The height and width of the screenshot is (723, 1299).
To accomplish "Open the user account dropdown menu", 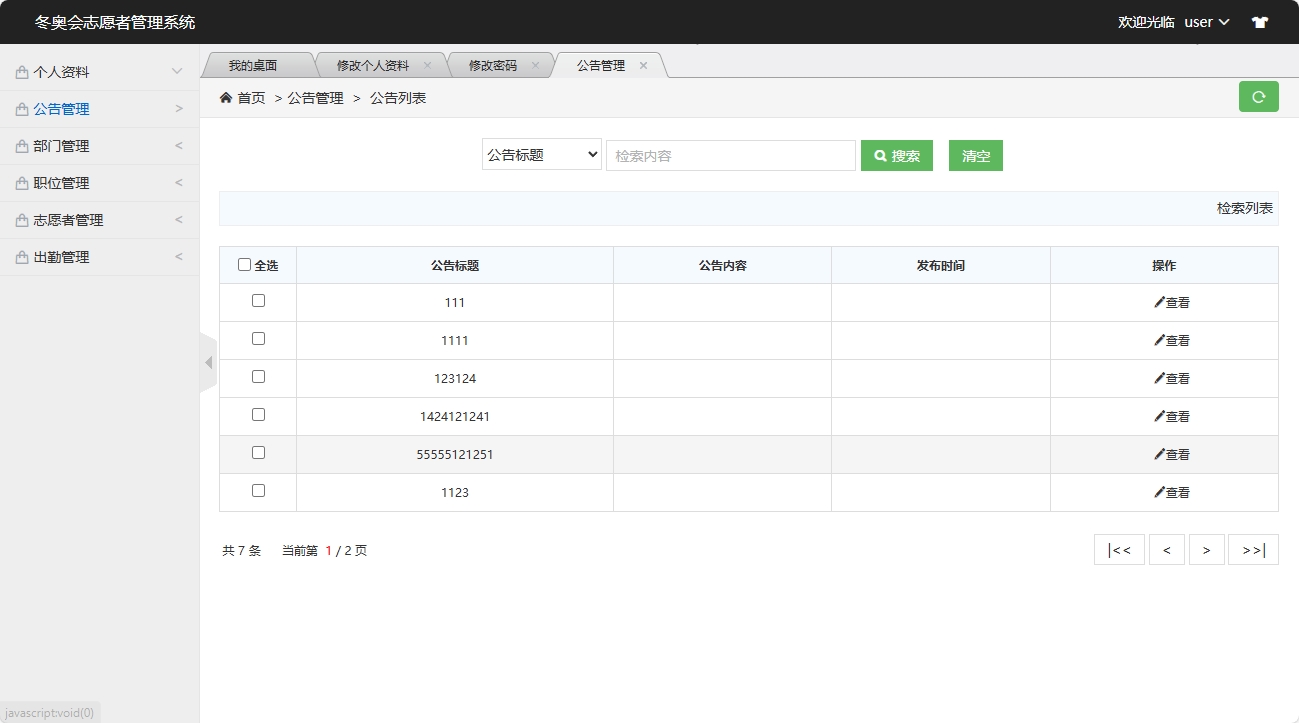I will 1206,21.
